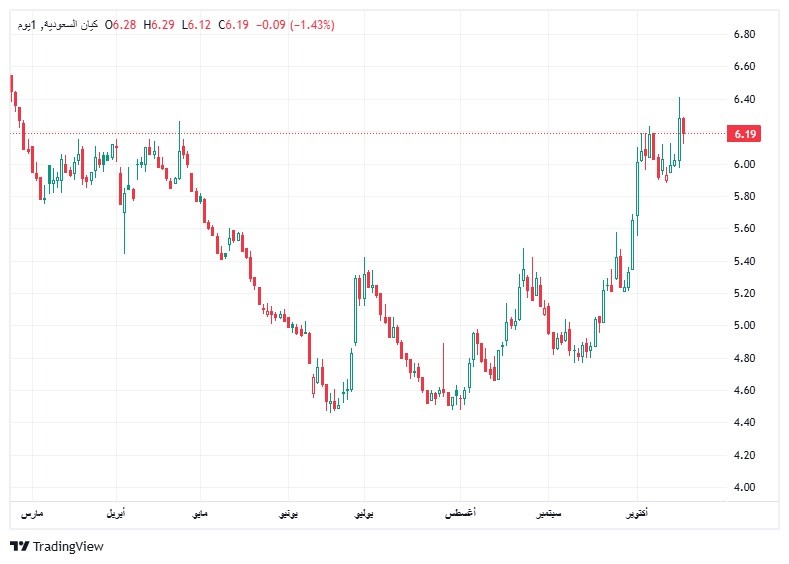Select the C6.19 close value
Screen dimensions: 789x564
(x=236, y=24)
